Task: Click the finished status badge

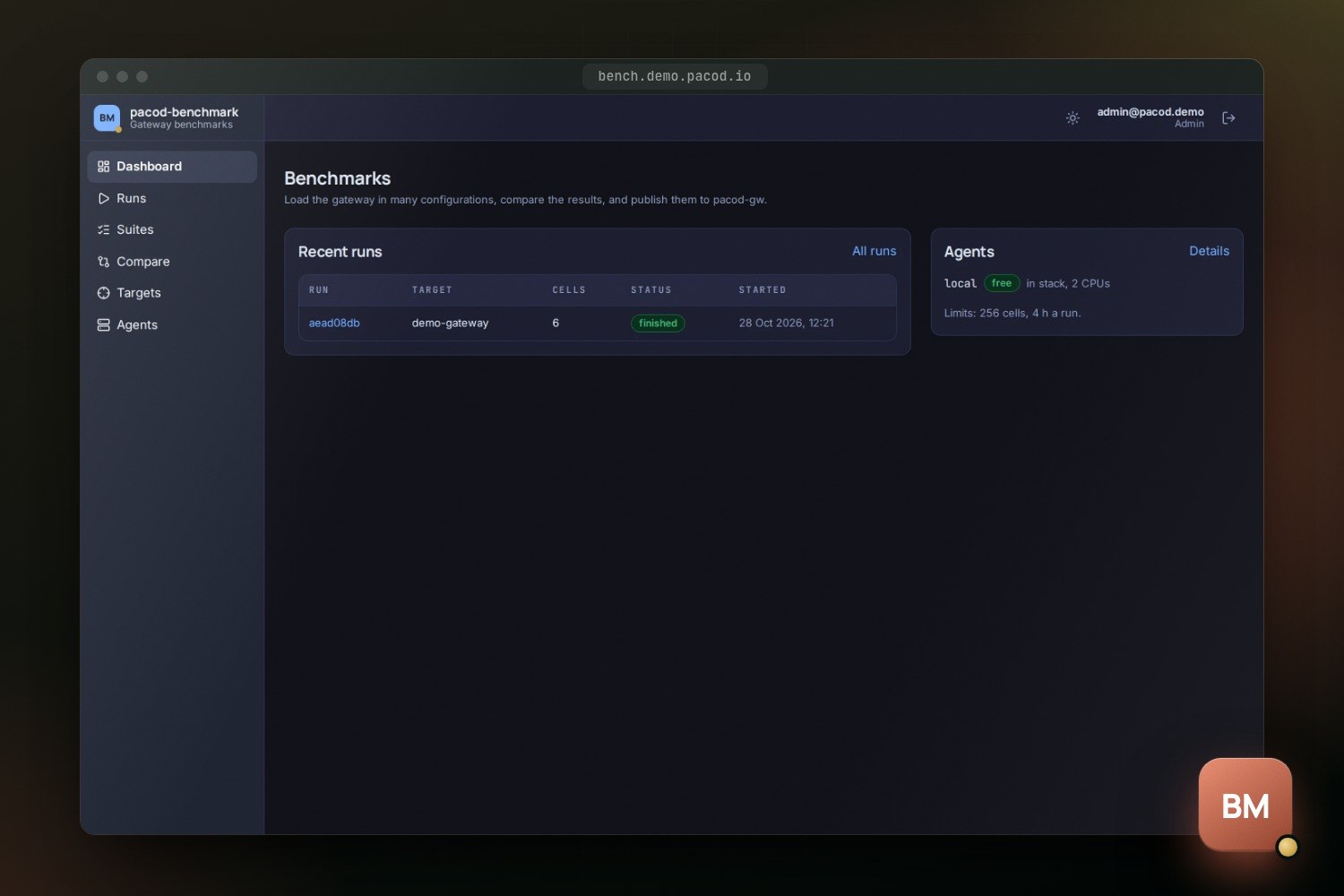Action: [658, 323]
